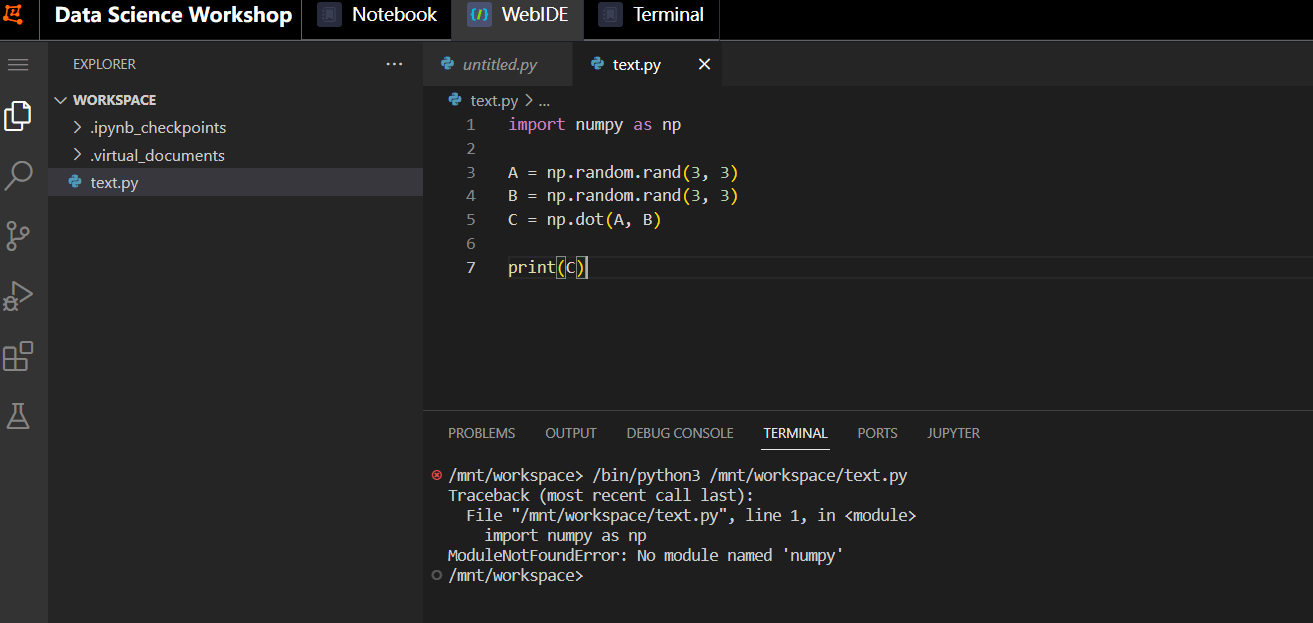The width and height of the screenshot is (1313, 623).
Task: Collapse the WORKSPACE folder section
Action: pos(236,100)
